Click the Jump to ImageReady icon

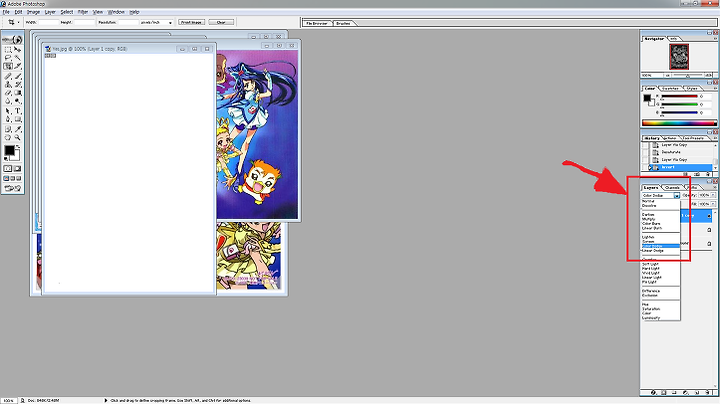tap(12, 188)
